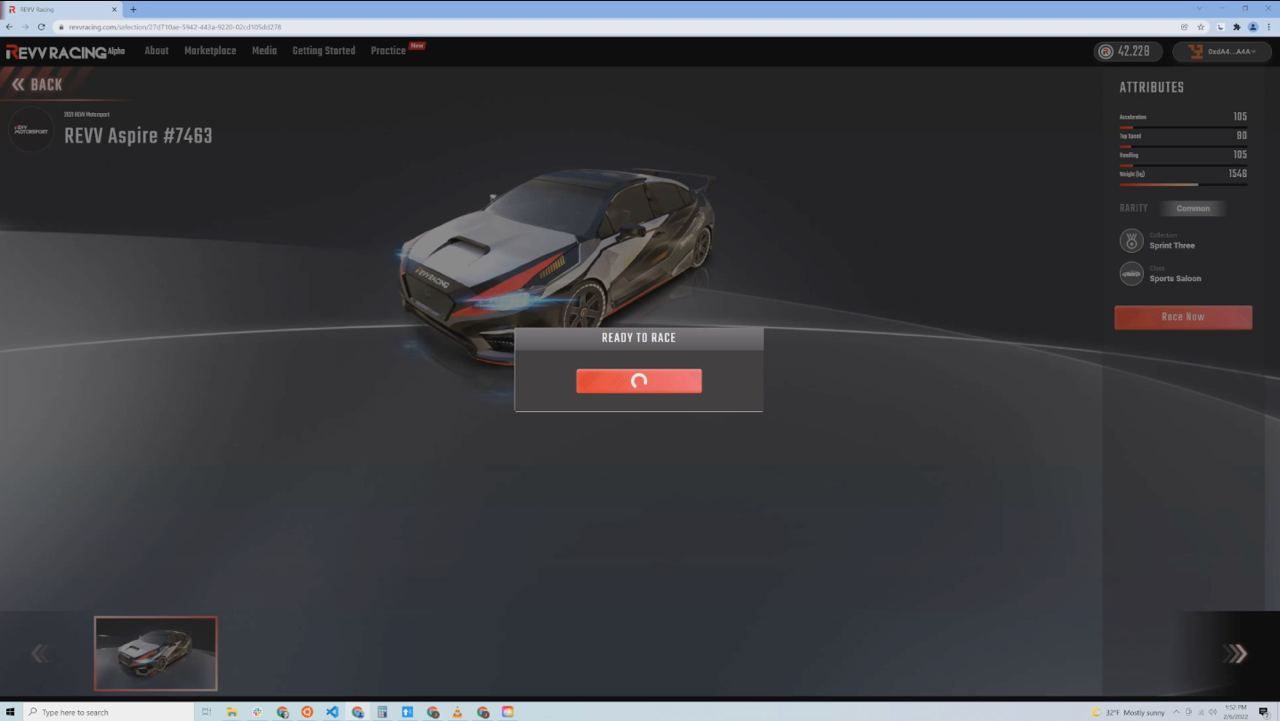Viewport: 1280px width, 721px height.
Task: Open VLC media player from the taskbar
Action: pos(458,712)
